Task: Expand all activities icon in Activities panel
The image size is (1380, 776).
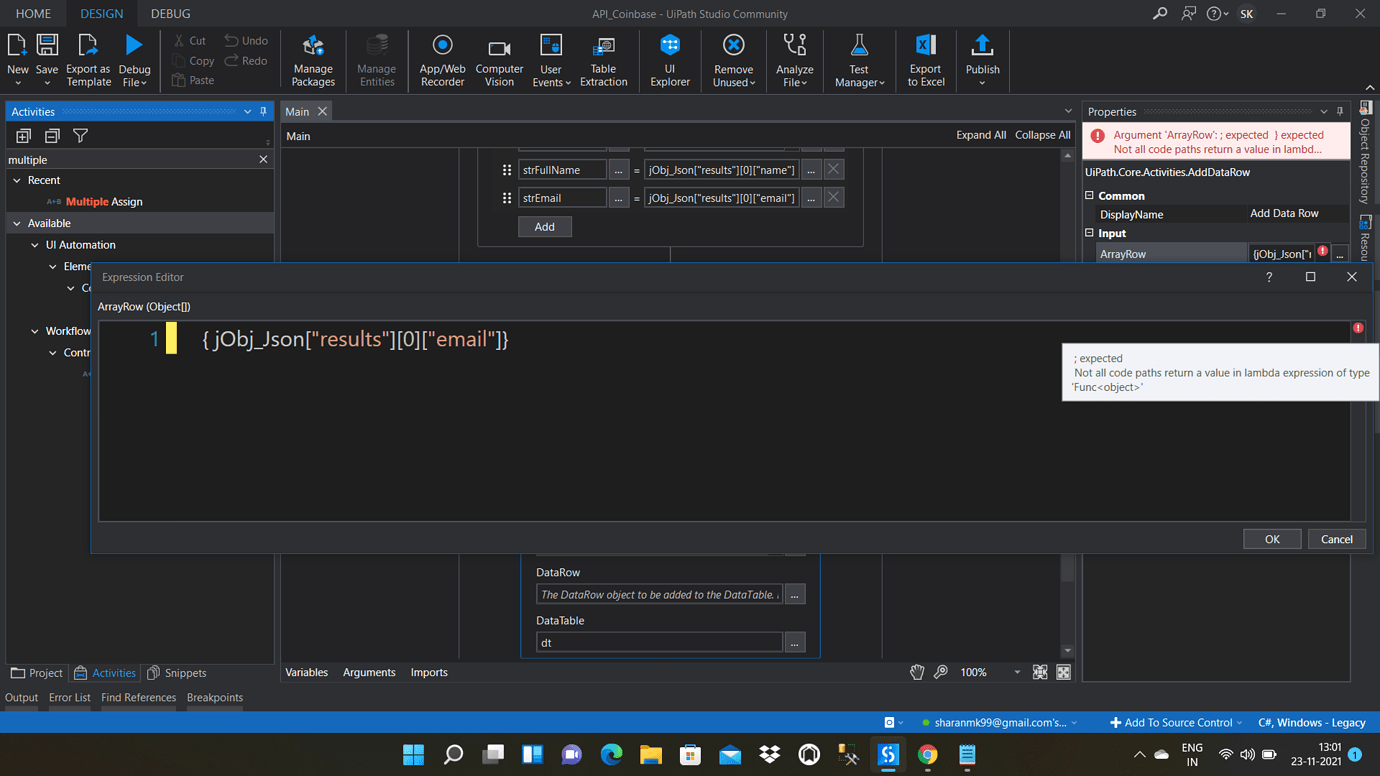Action: tap(23, 136)
